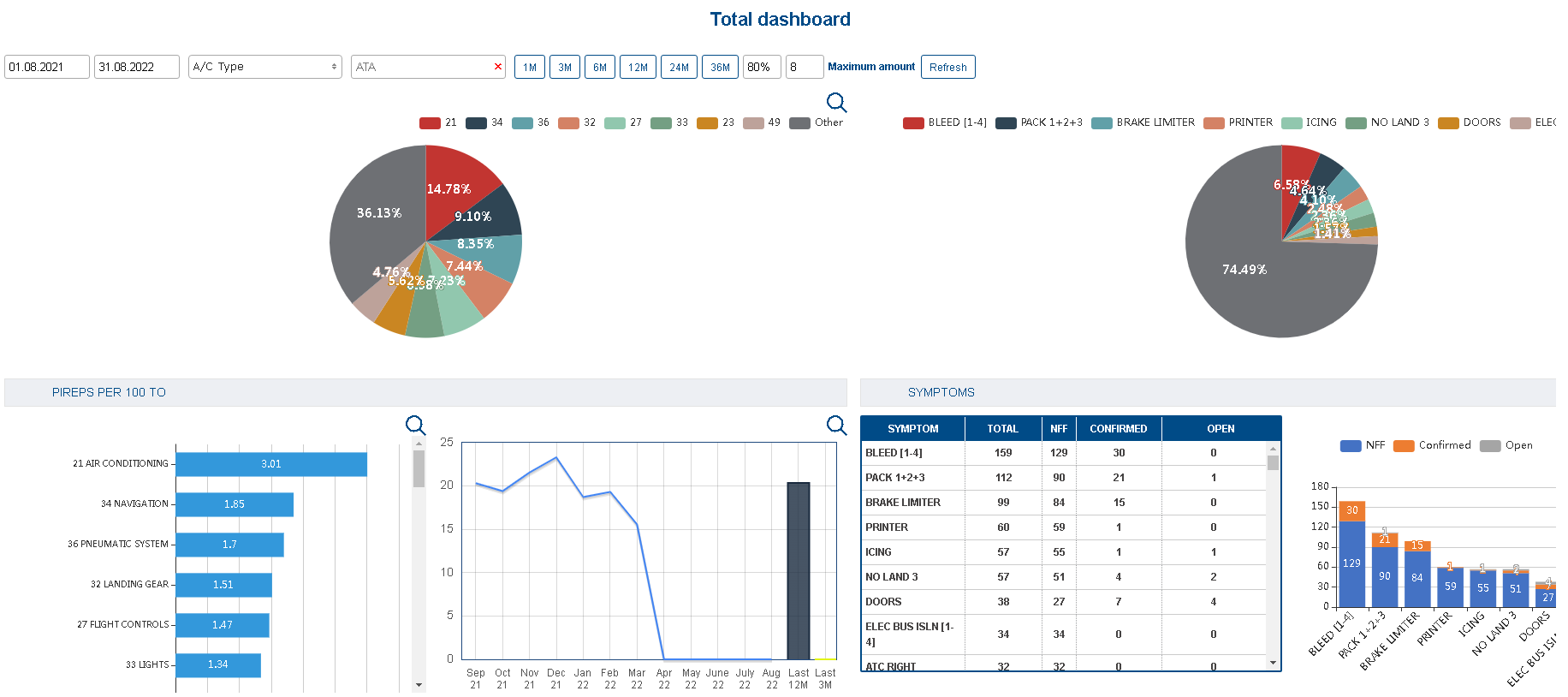Select the 21 AIR CONDITIONING bar
The image size is (1568, 697).
point(271,464)
